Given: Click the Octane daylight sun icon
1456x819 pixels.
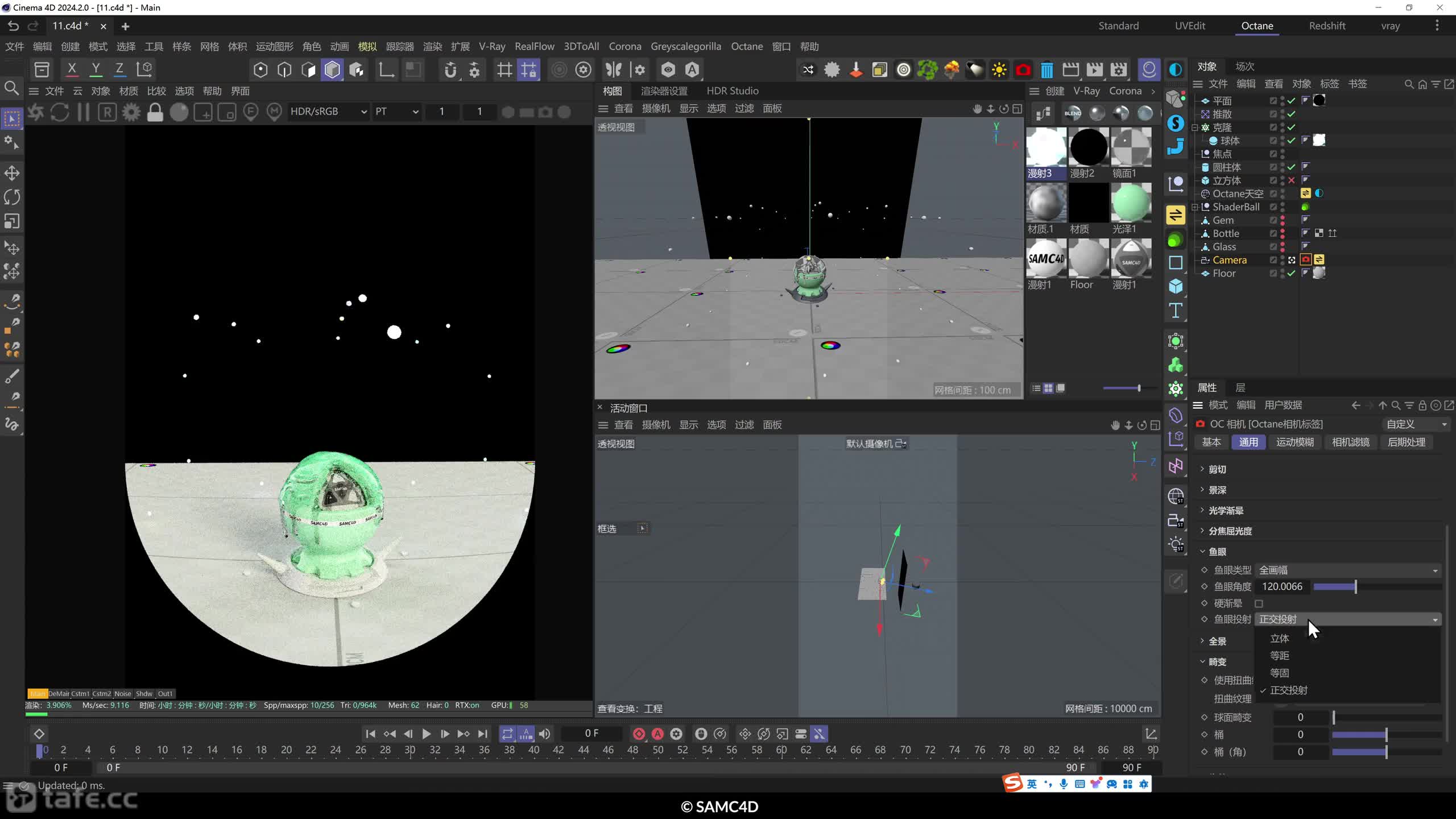Looking at the screenshot, I should 999,70.
